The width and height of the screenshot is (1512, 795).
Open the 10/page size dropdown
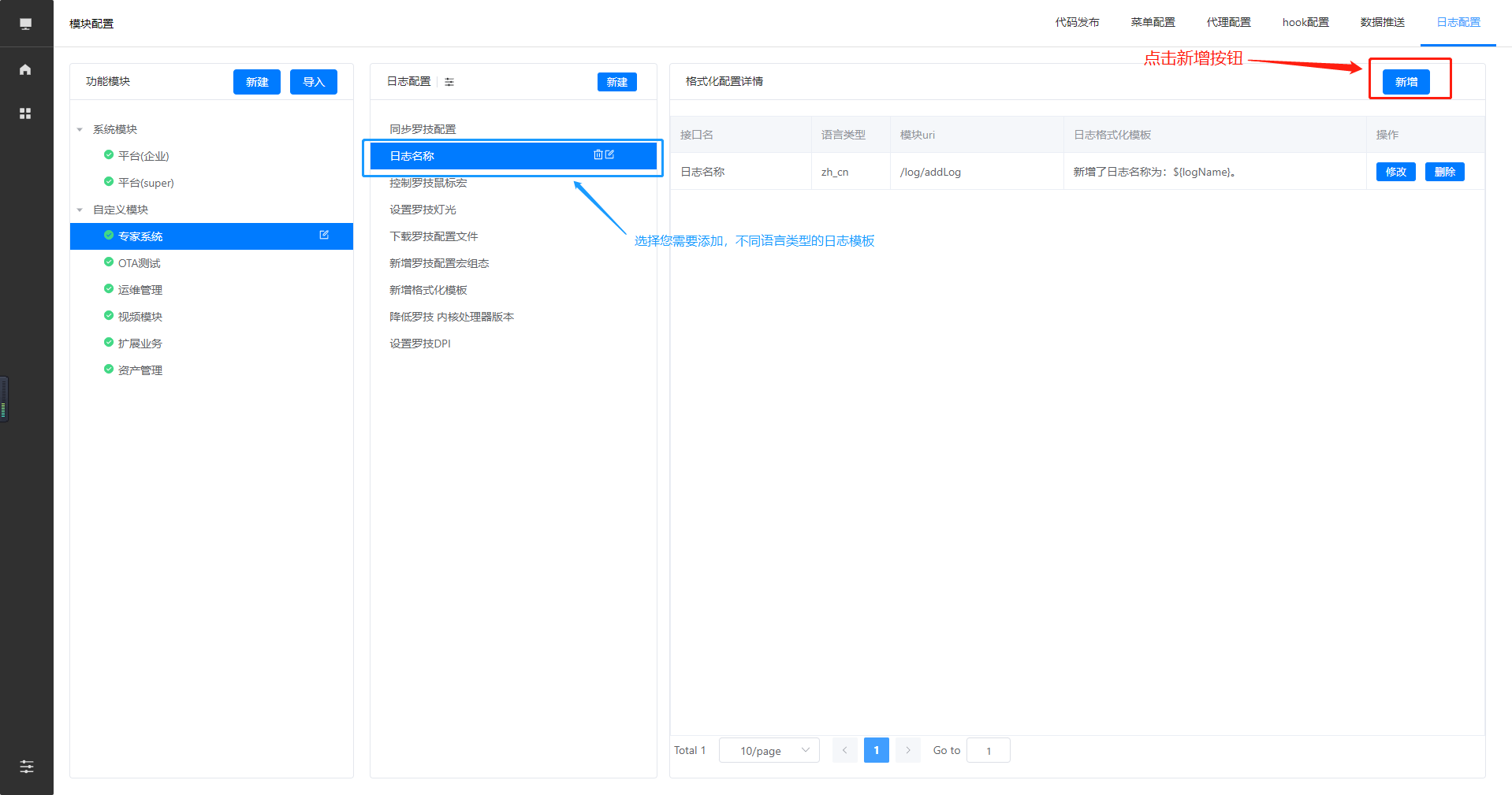click(769, 750)
